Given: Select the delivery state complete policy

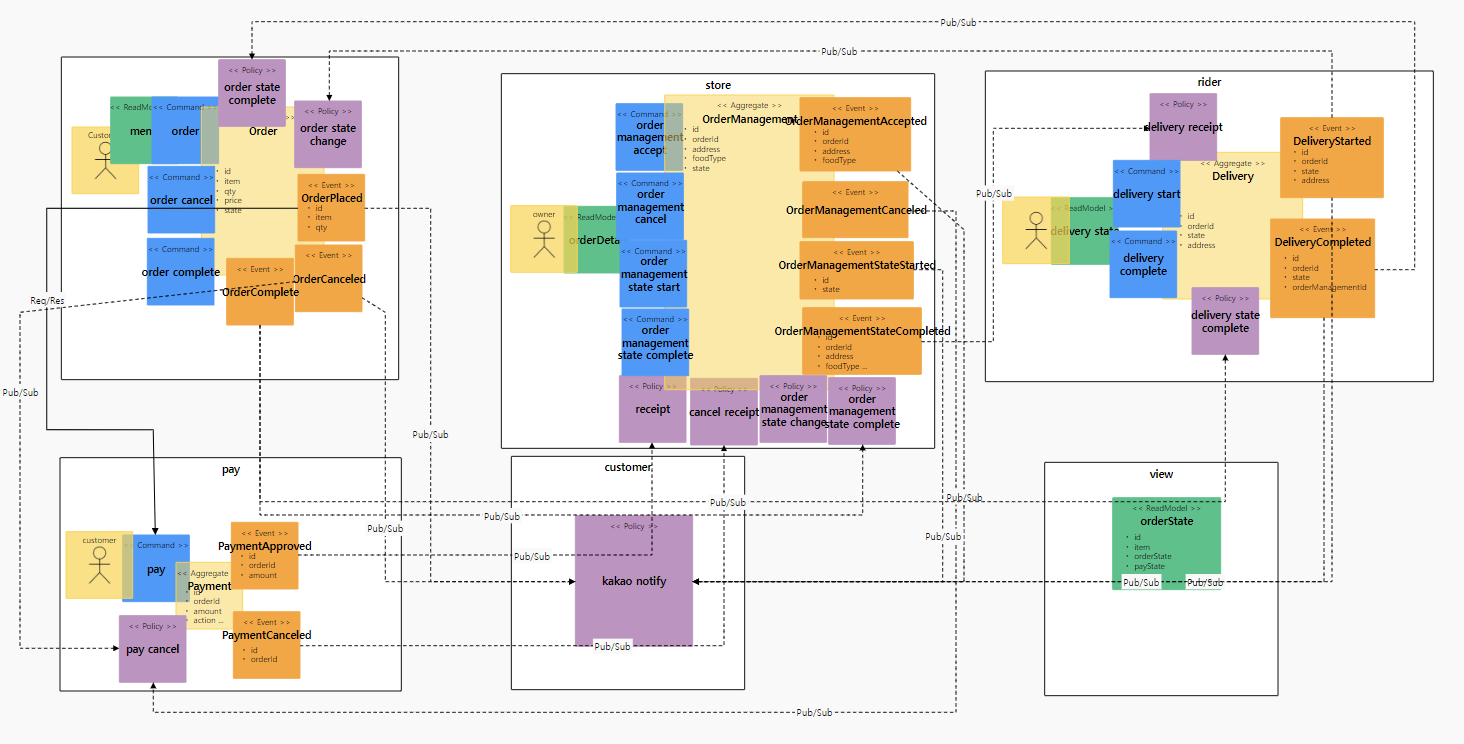Looking at the screenshot, I should tap(1225, 321).
